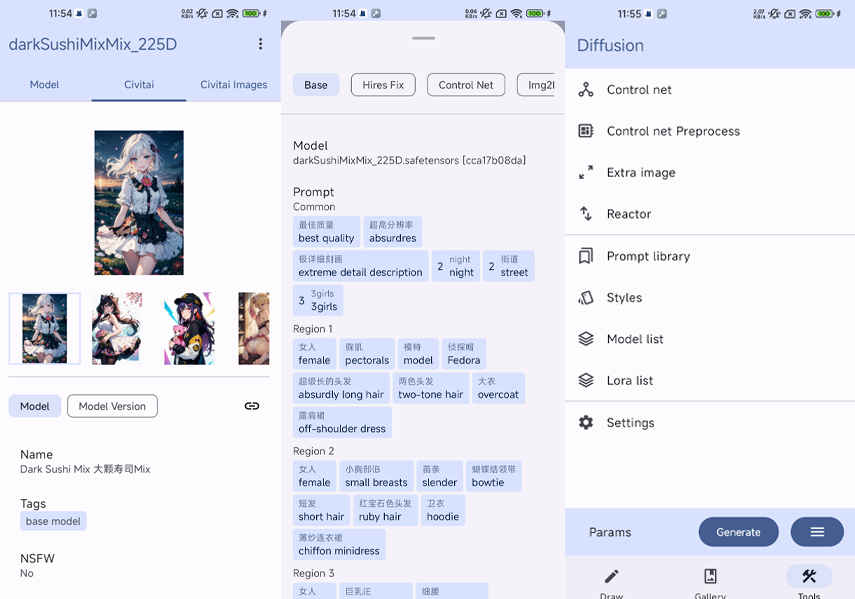Tap the 'night' prompt tag
Screen dimensions: 855x599
point(456,266)
